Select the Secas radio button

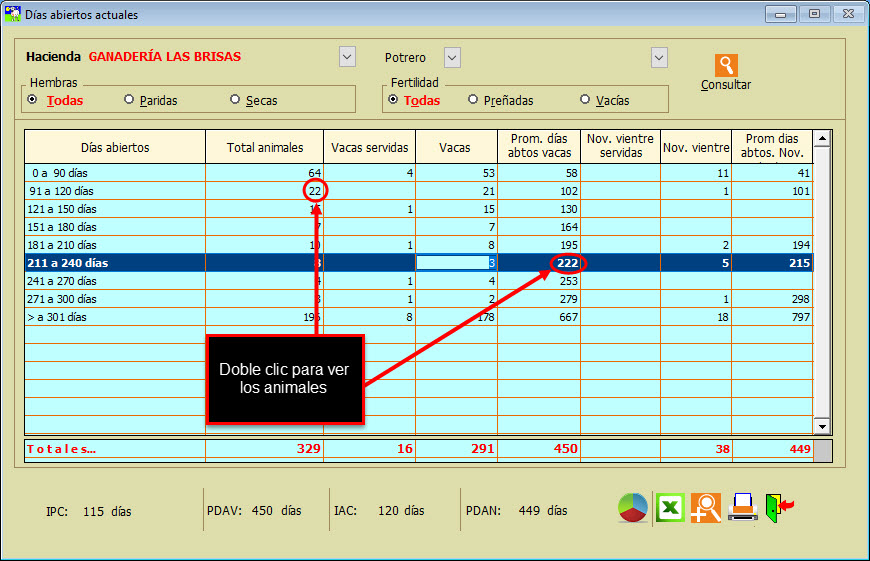(235, 100)
